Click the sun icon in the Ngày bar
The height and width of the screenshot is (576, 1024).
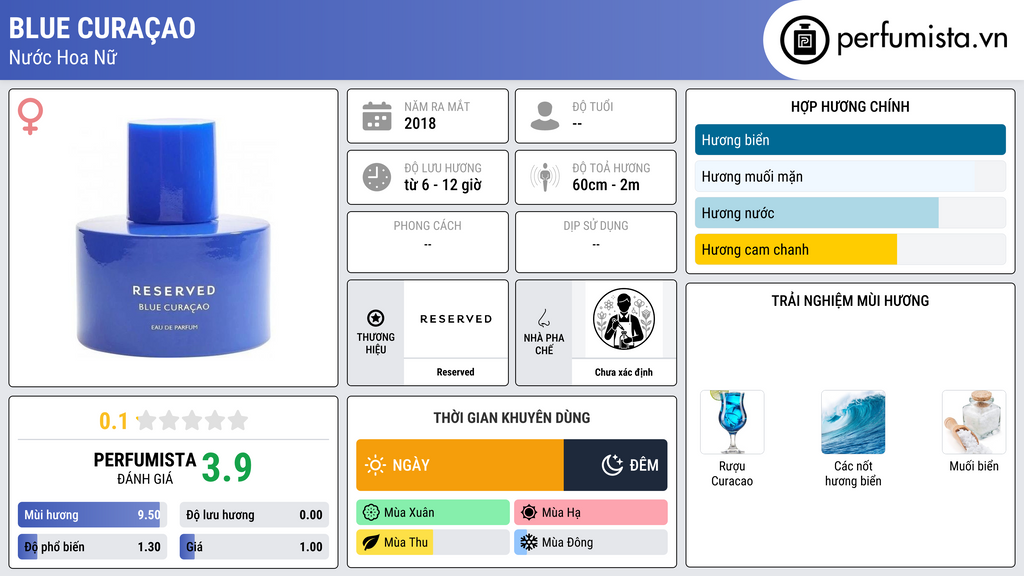pyautogui.click(x=375, y=465)
